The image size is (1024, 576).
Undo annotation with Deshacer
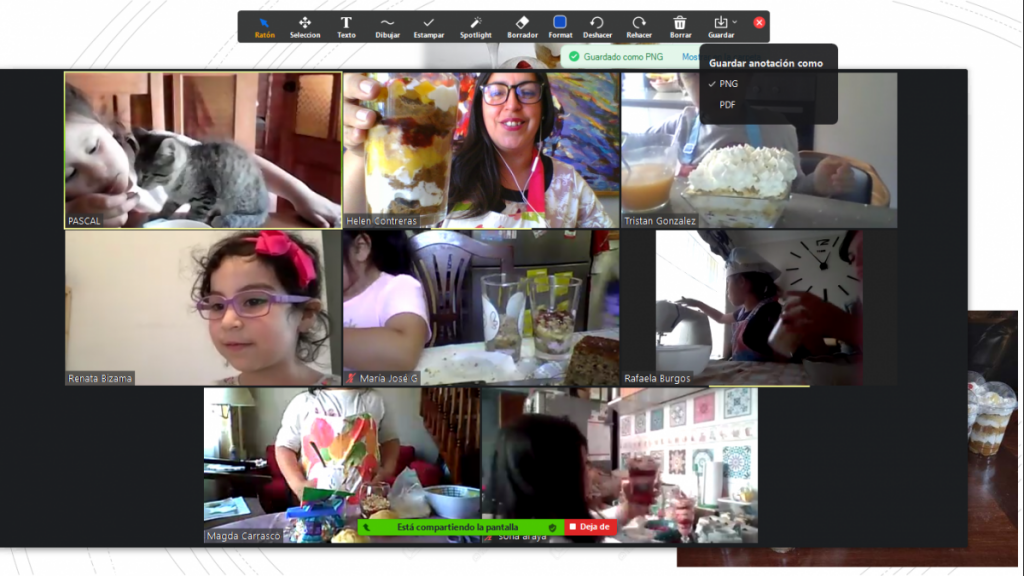tap(597, 26)
